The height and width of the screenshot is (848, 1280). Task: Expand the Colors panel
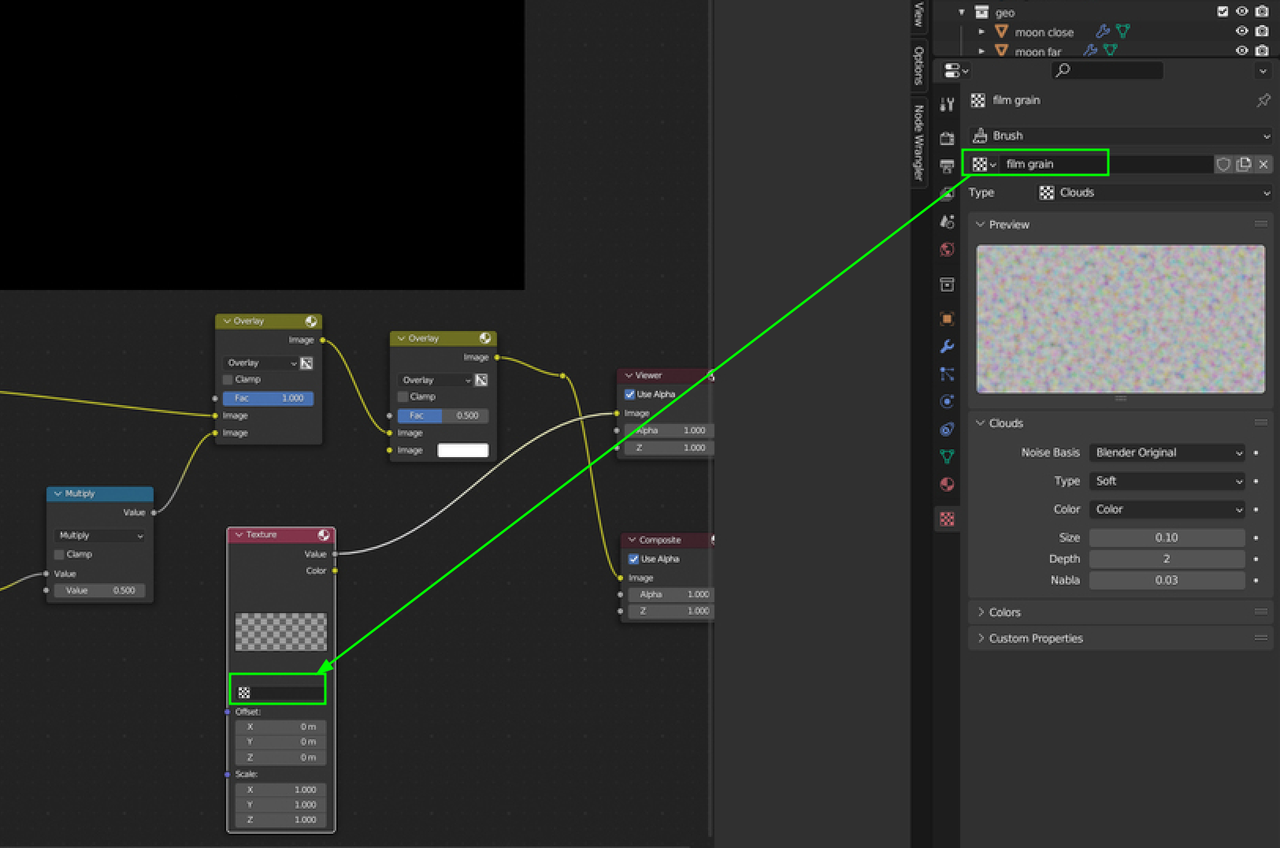click(1120, 612)
